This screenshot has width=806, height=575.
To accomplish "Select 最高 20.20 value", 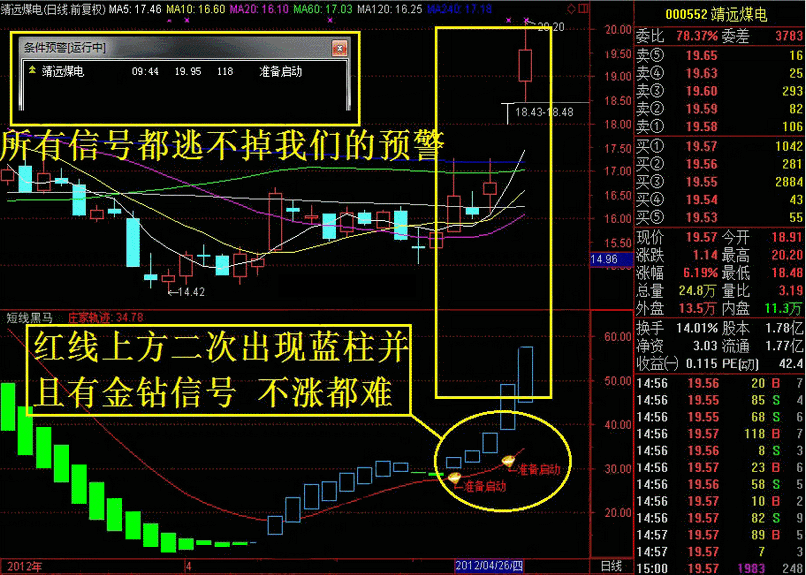I will click(x=787, y=255).
